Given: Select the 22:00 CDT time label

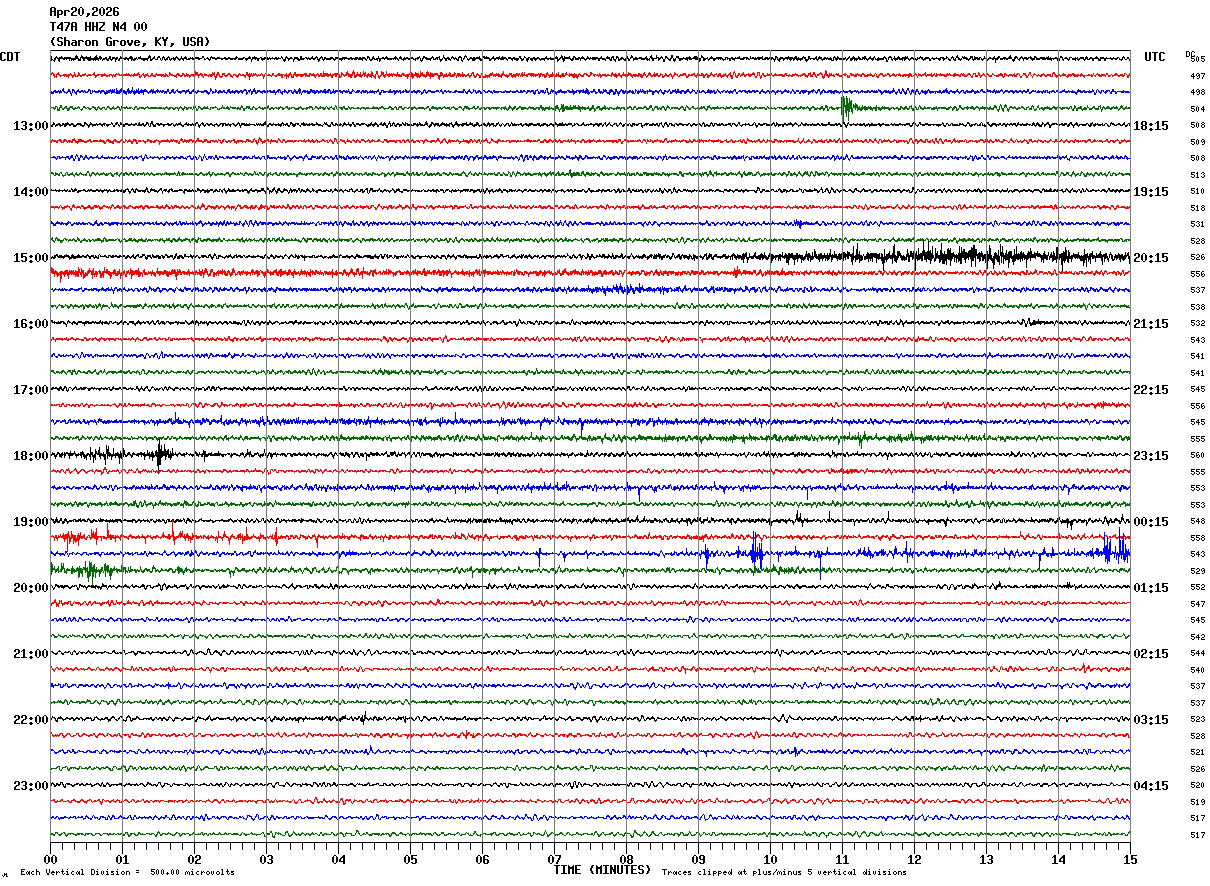Looking at the screenshot, I should [x=31, y=720].
